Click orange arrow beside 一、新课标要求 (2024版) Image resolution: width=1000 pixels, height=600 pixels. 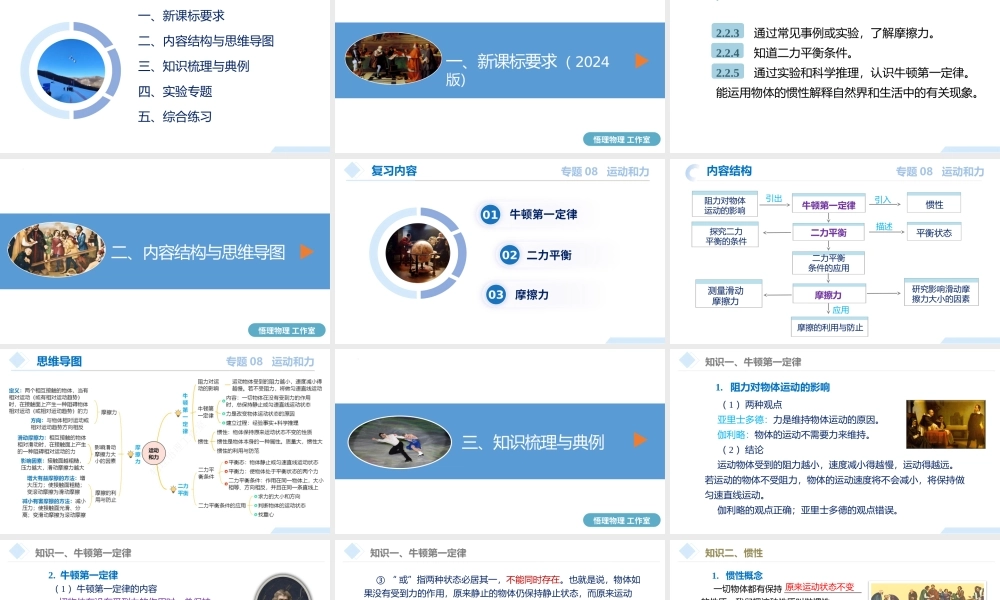pos(642,61)
